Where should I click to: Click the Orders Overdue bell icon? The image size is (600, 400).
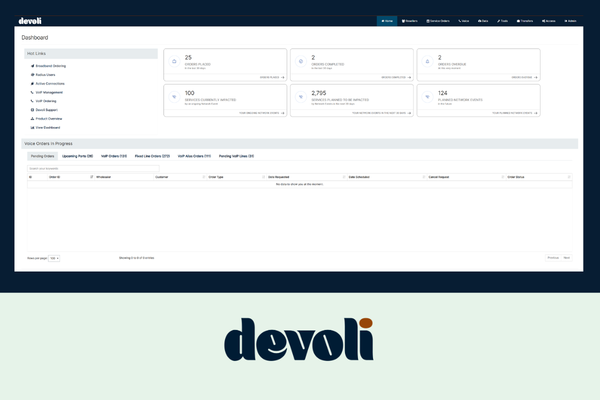pos(427,61)
